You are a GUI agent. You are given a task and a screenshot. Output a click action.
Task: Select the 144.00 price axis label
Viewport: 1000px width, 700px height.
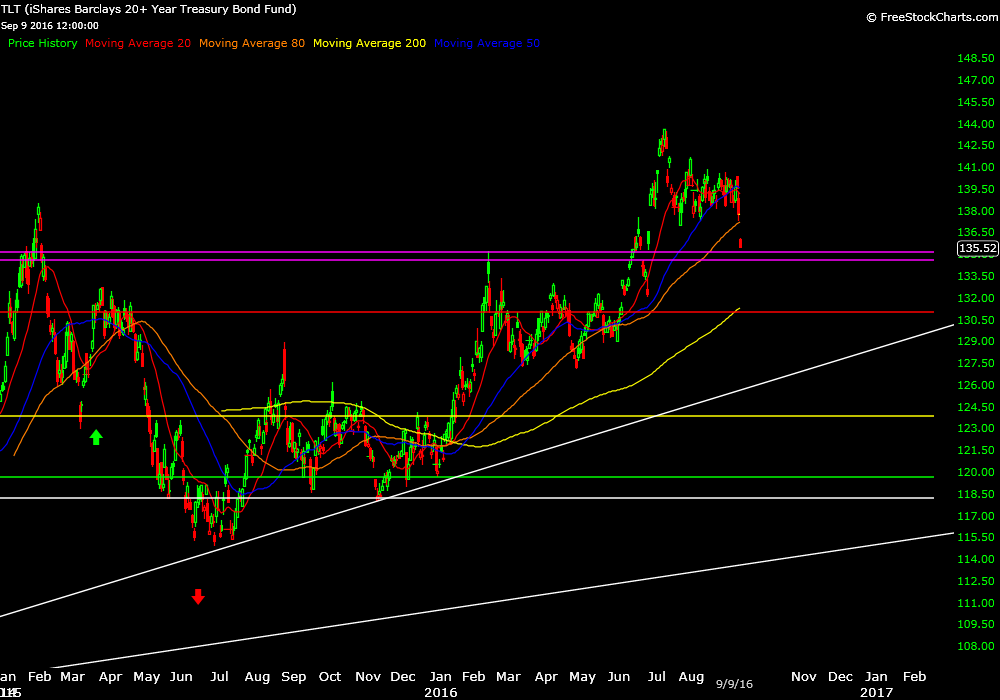coord(976,124)
